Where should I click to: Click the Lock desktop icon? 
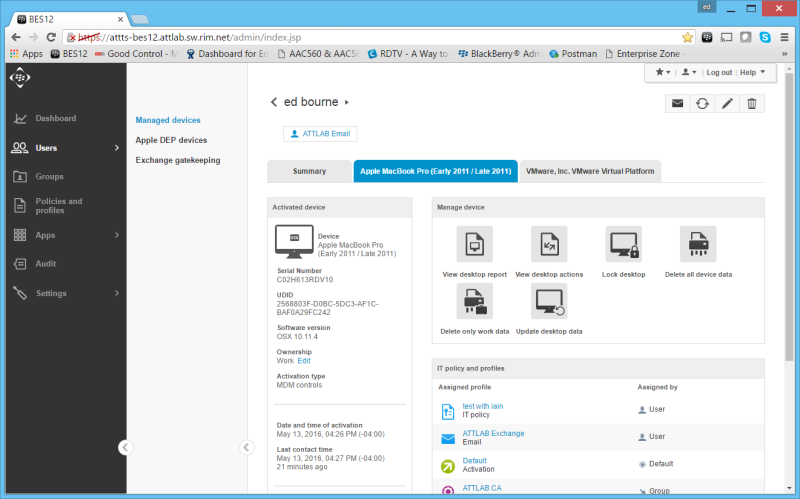click(623, 244)
